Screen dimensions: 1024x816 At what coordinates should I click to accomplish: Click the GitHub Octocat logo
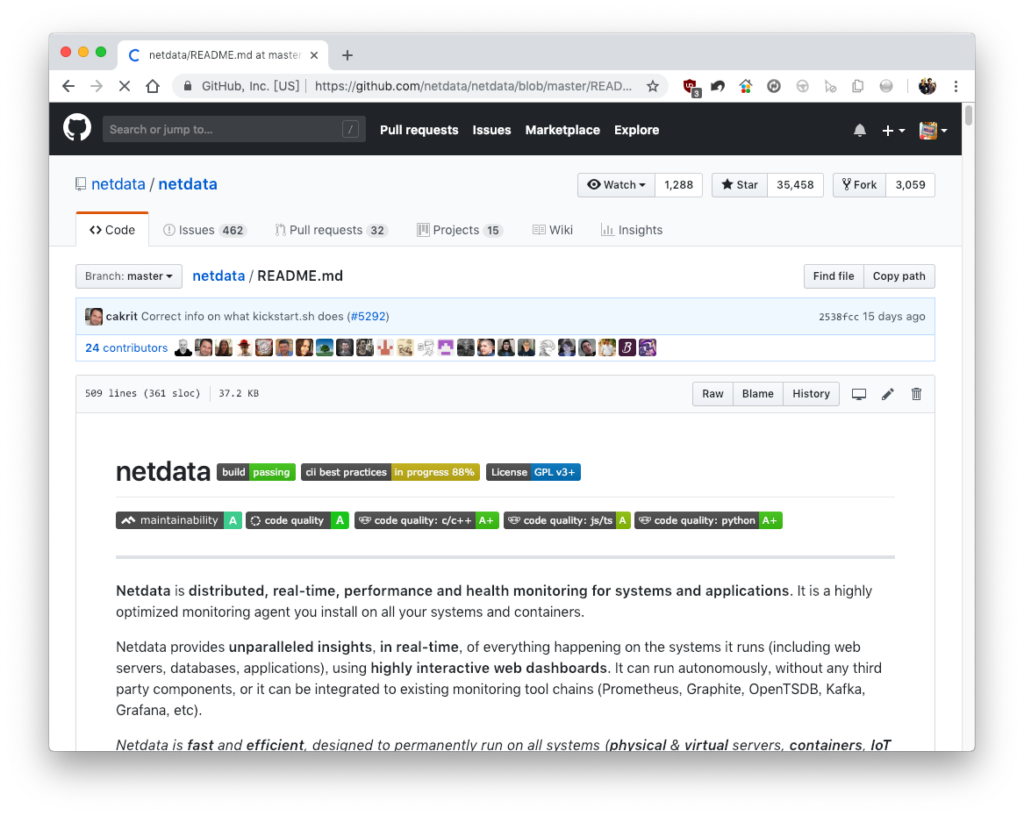tap(77, 128)
